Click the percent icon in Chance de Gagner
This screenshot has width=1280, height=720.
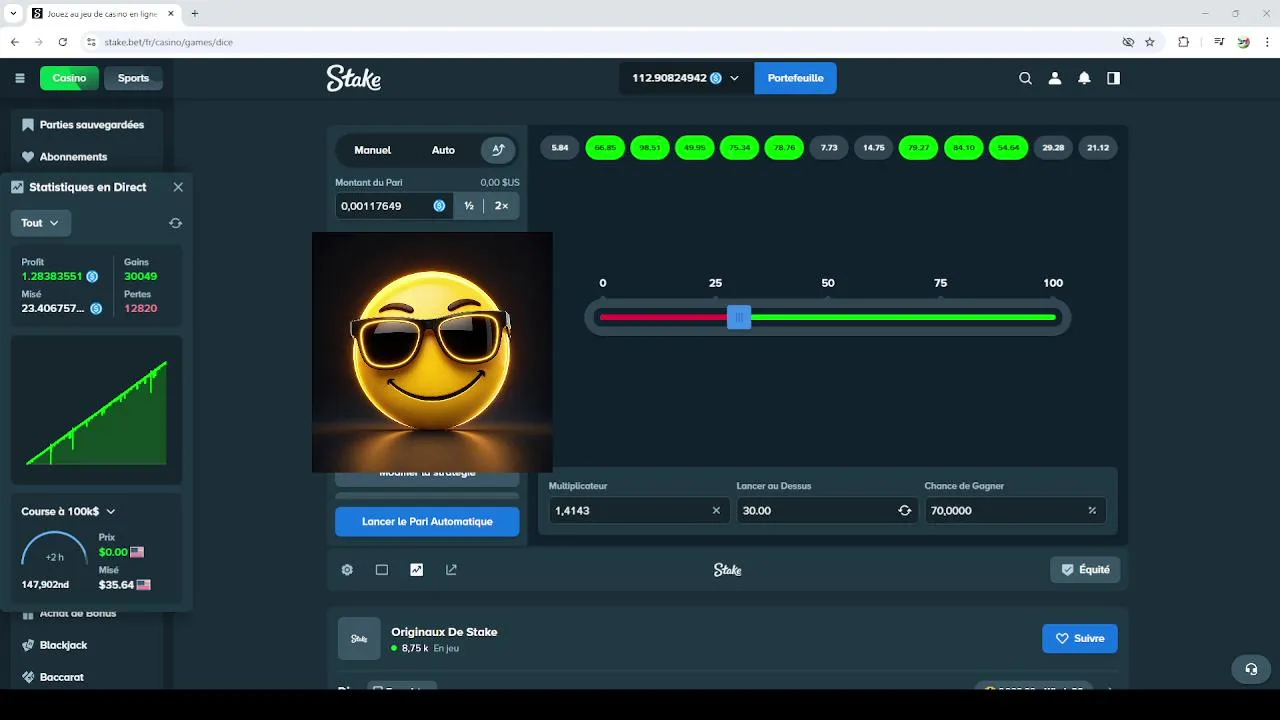click(x=1092, y=510)
